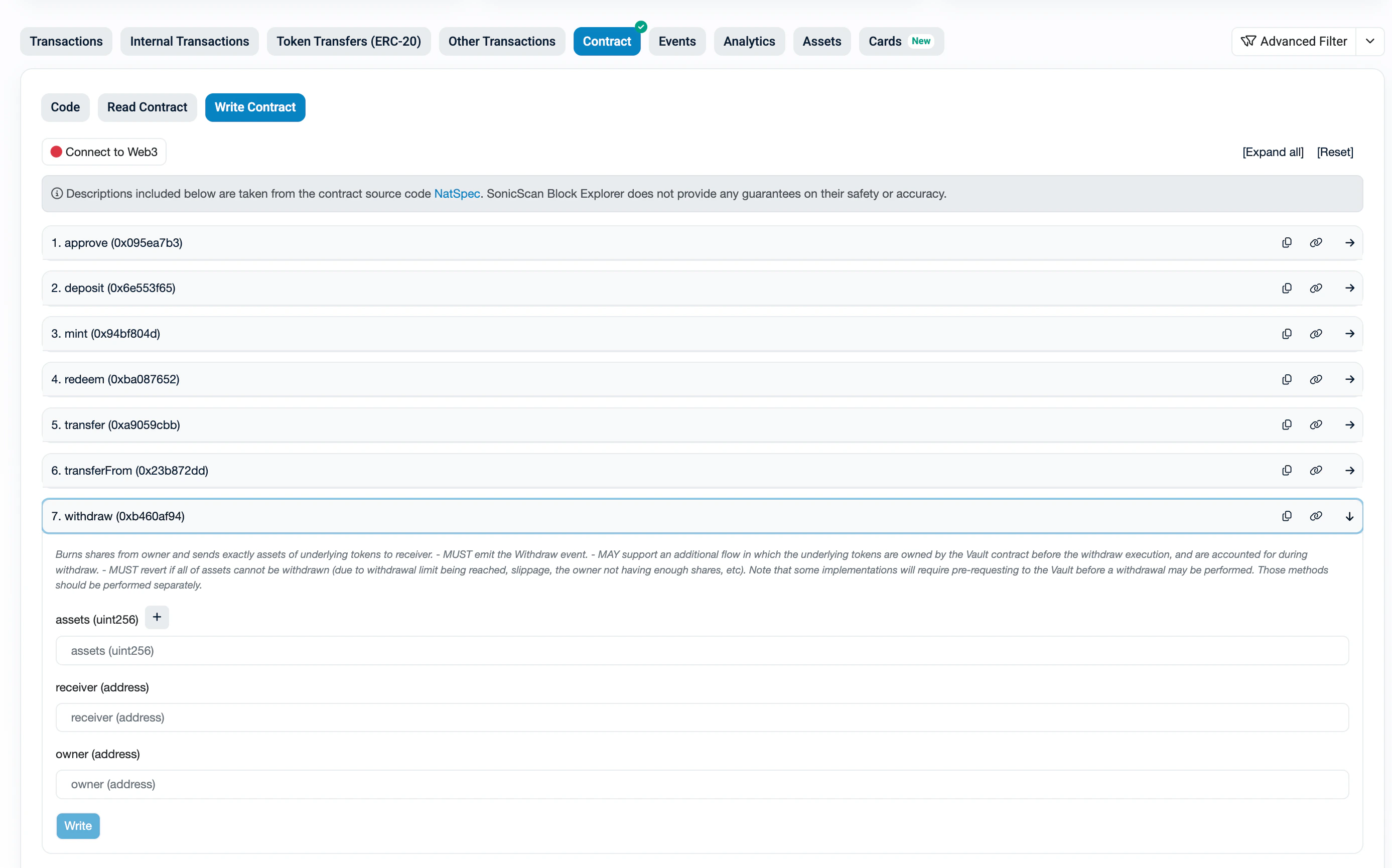
Task: Click copy icon on mint row
Action: 1287,334
